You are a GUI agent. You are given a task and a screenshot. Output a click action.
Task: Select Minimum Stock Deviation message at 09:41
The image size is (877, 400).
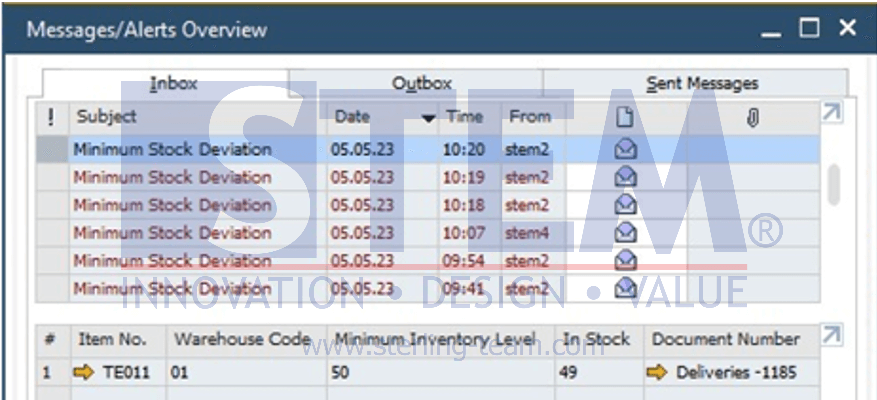pos(428,288)
